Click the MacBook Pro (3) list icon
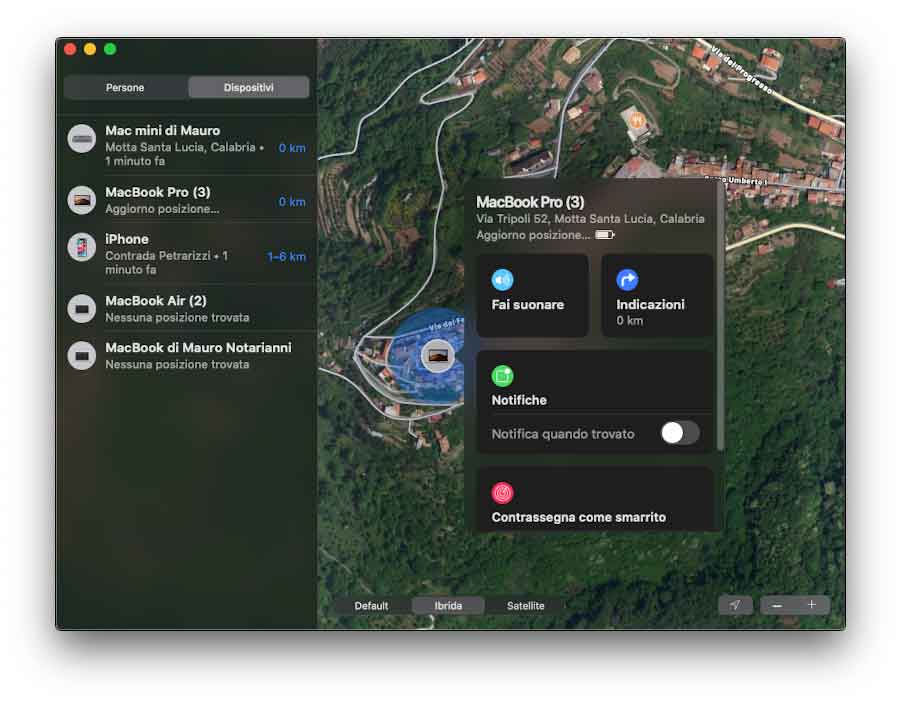901x704 pixels. [x=82, y=200]
